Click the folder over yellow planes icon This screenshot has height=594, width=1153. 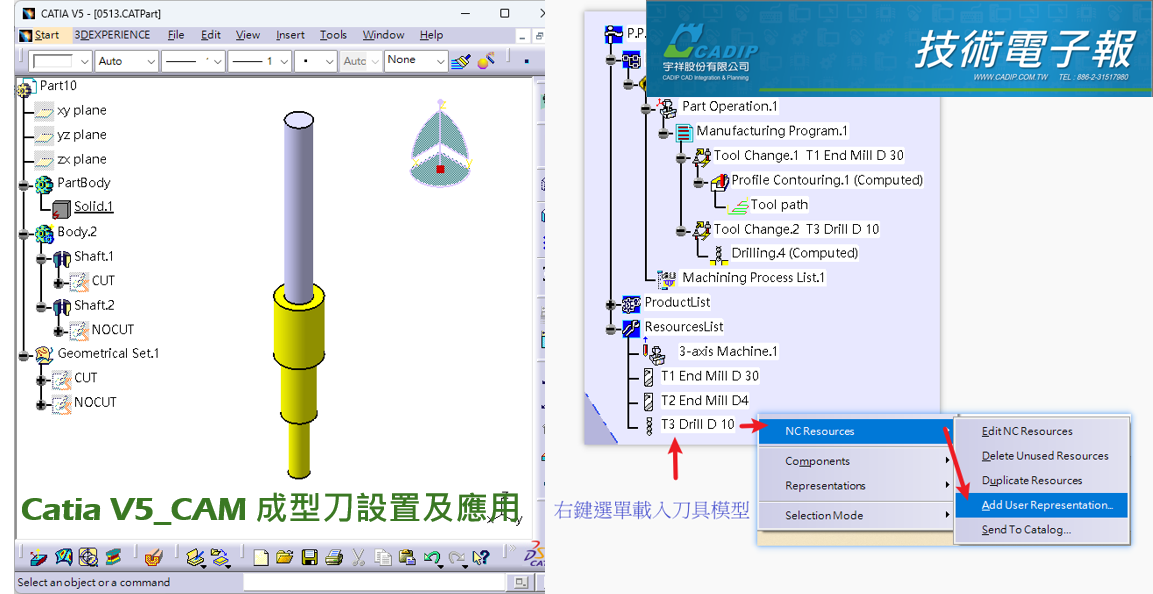220,557
